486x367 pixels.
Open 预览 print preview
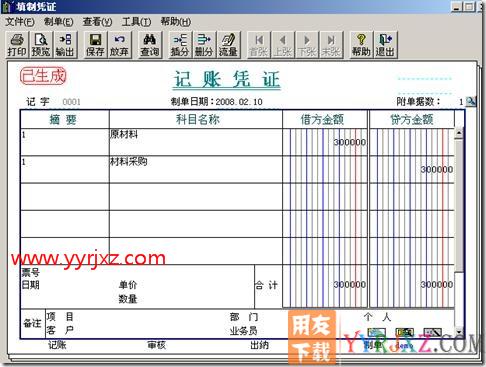41,45
